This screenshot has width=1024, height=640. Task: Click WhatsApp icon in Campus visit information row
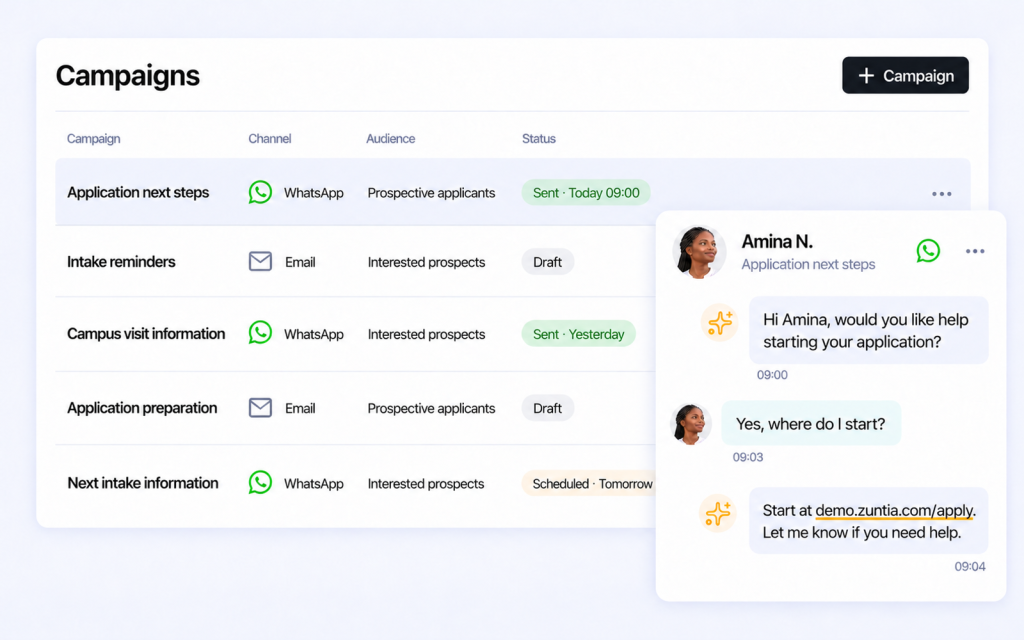point(260,332)
